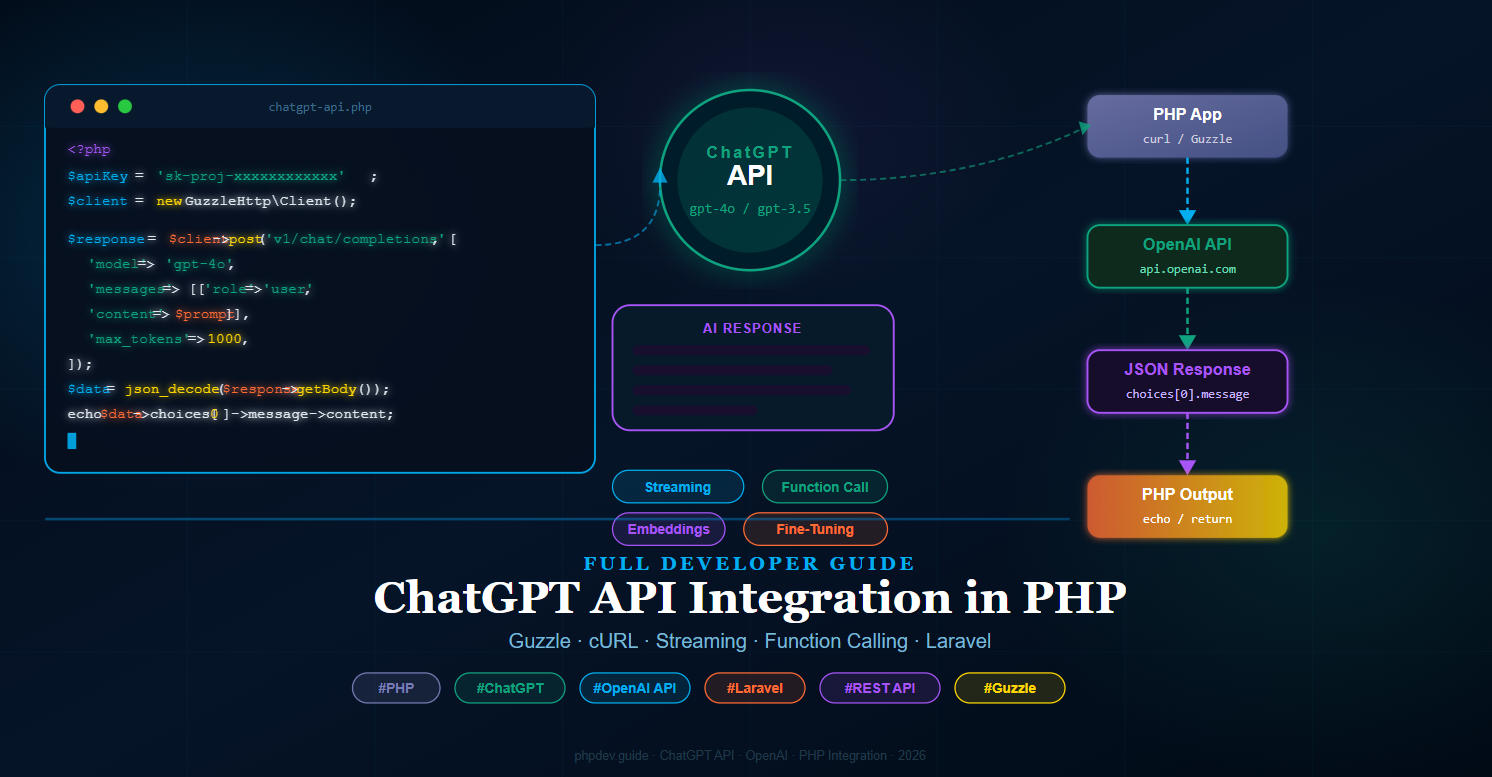Click the yellow traffic light button

click(x=101, y=106)
